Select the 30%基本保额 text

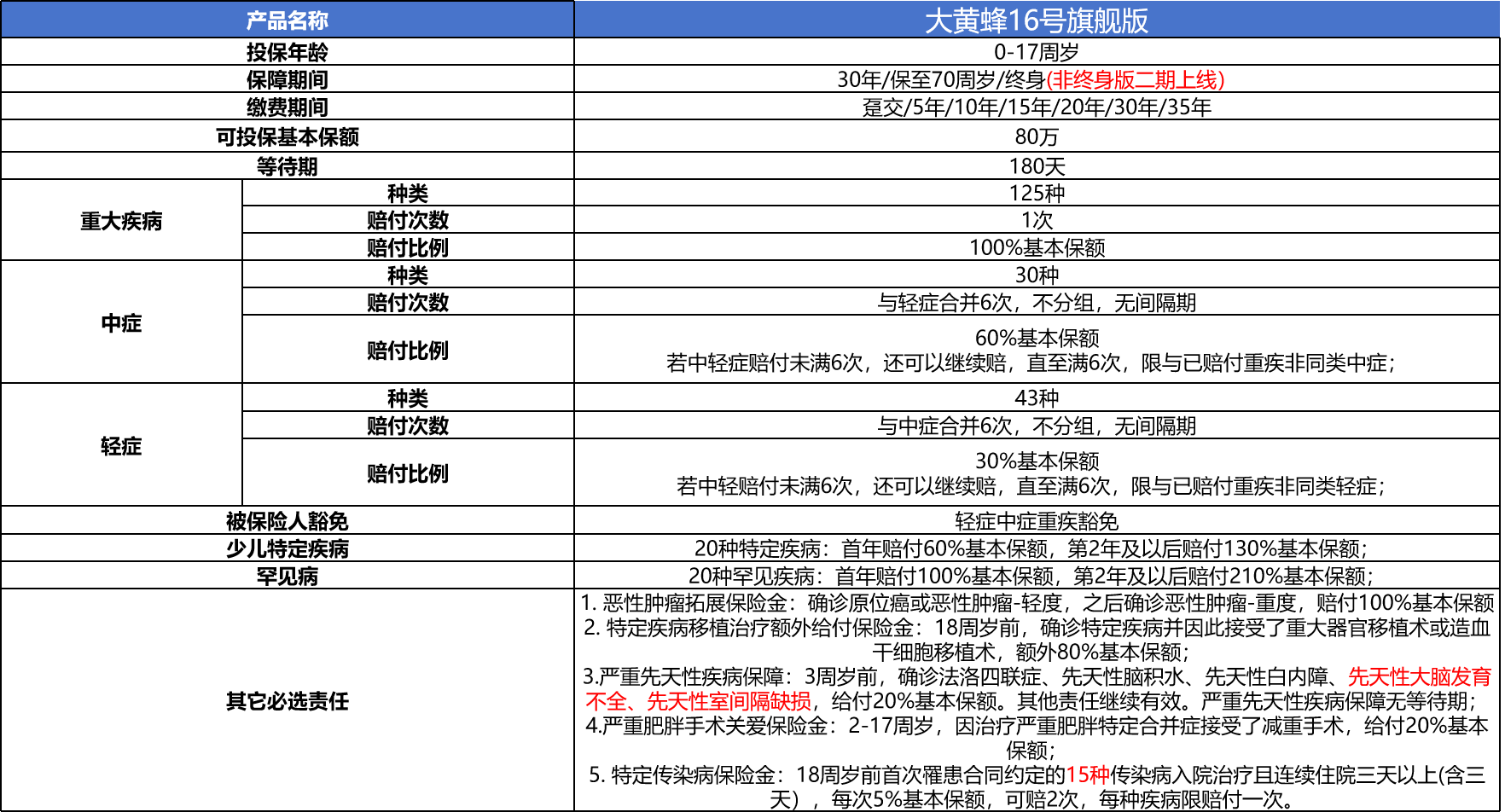[x=1037, y=461]
